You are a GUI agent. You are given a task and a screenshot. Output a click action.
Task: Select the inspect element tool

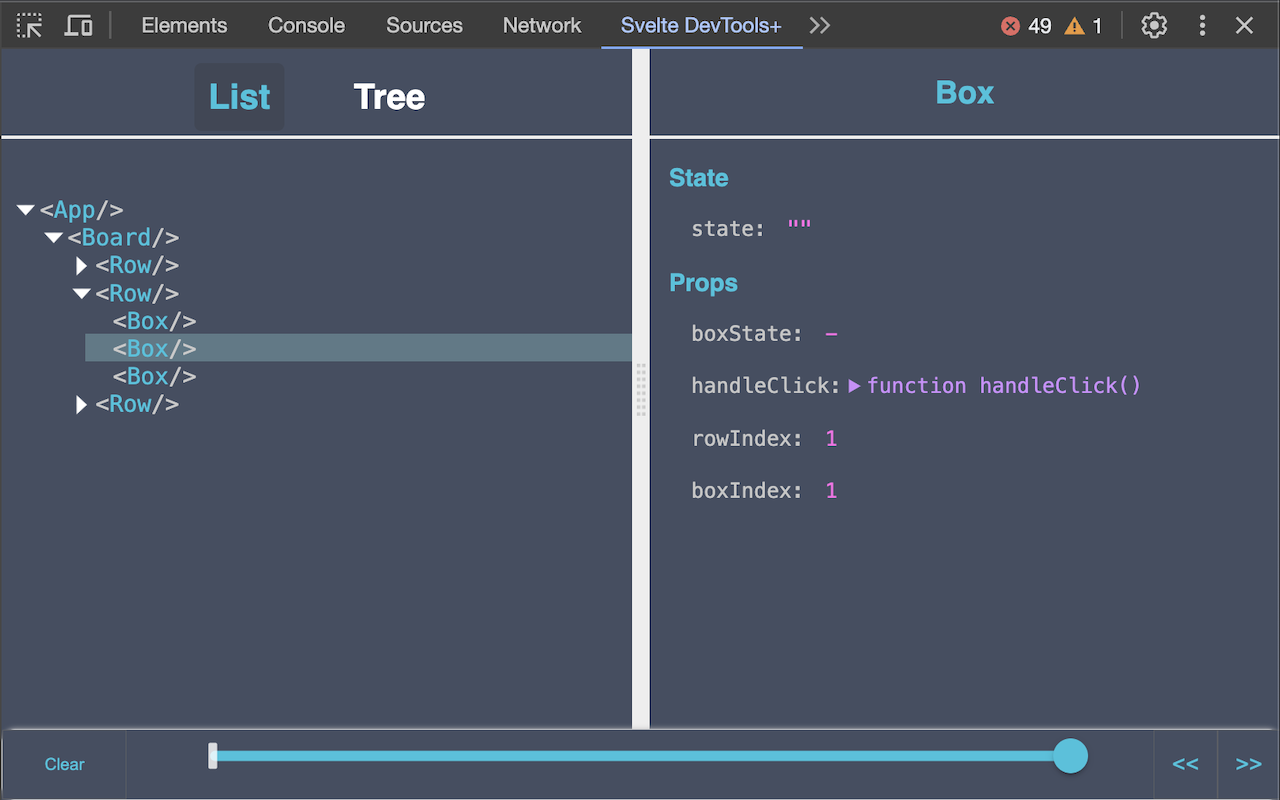(29, 25)
